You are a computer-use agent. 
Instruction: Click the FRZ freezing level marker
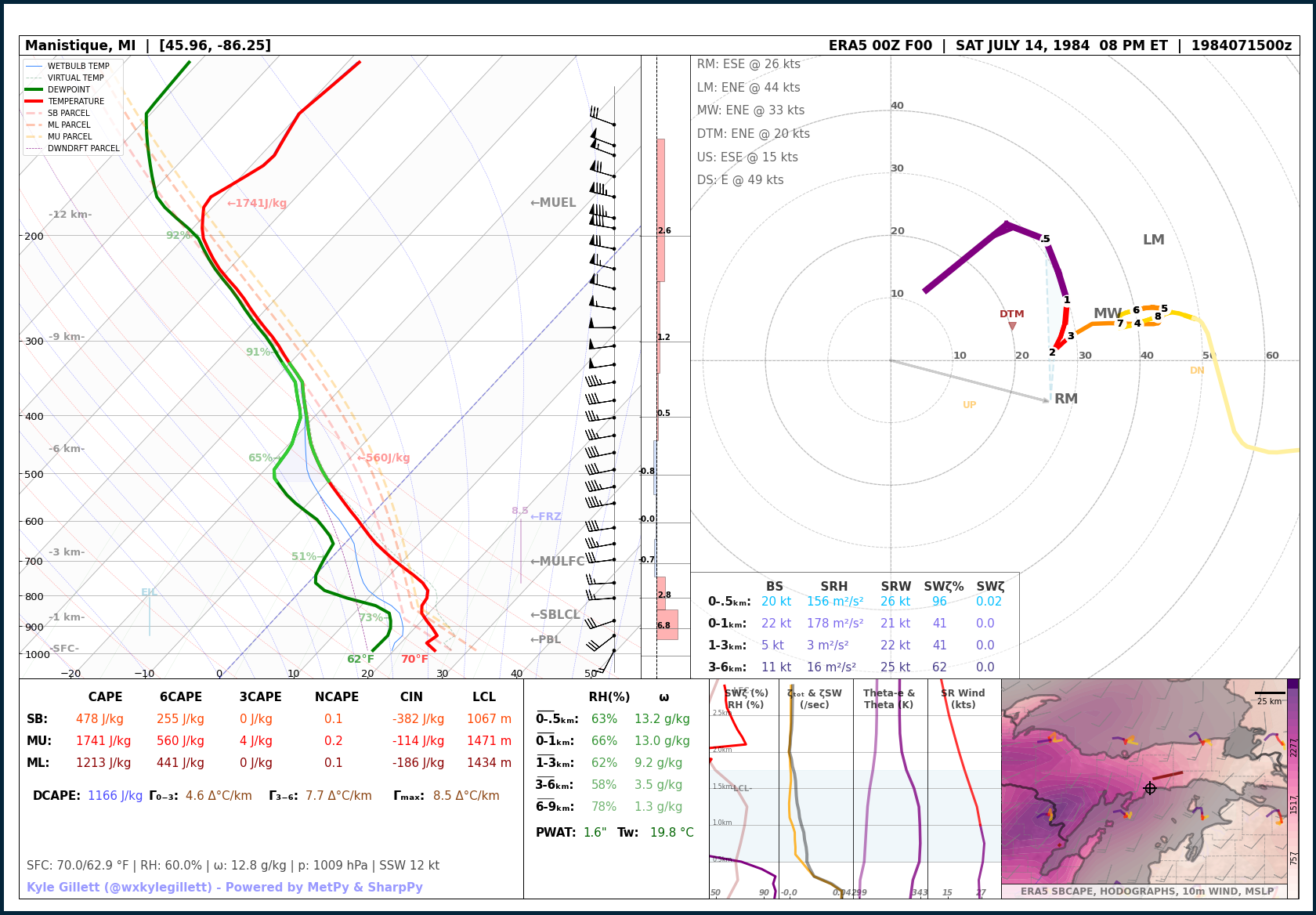[546, 517]
